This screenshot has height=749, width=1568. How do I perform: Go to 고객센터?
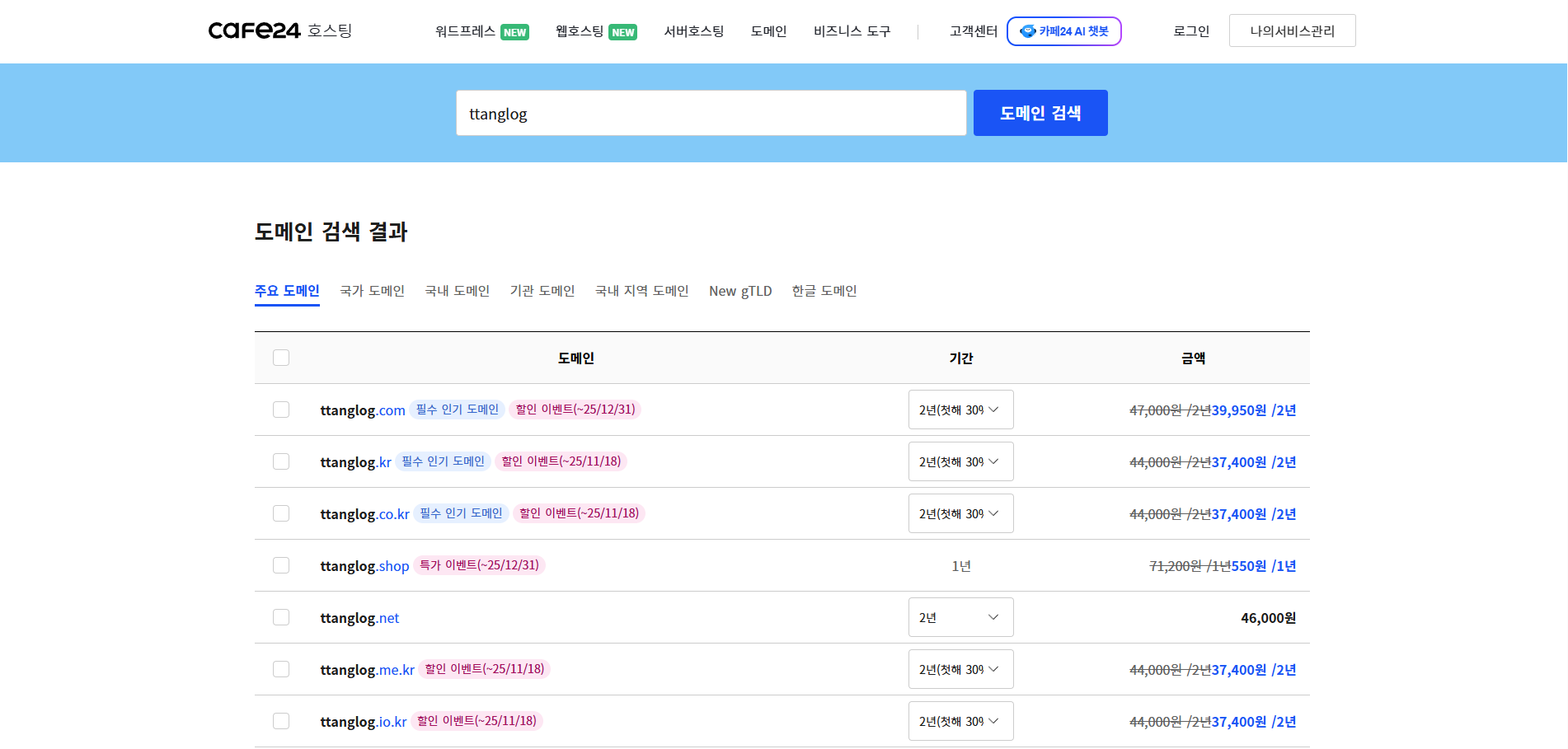click(974, 31)
